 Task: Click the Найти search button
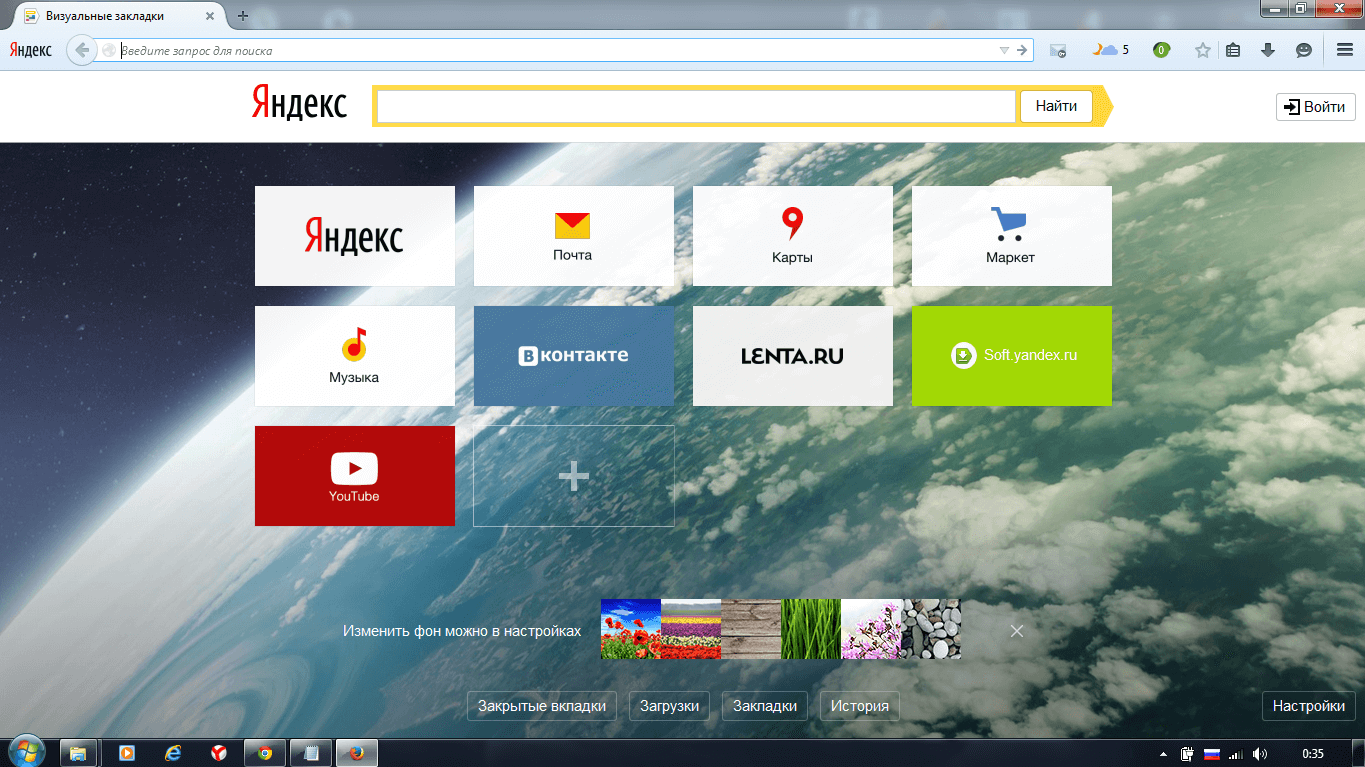[1056, 106]
